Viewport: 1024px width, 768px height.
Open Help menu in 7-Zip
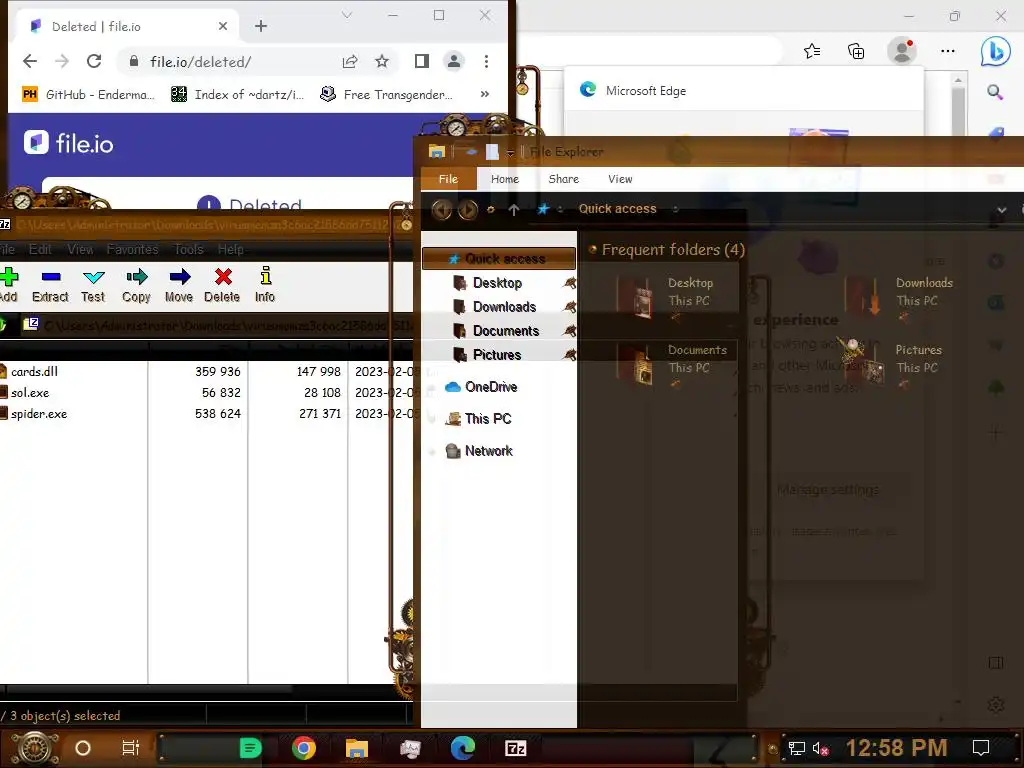[231, 249]
